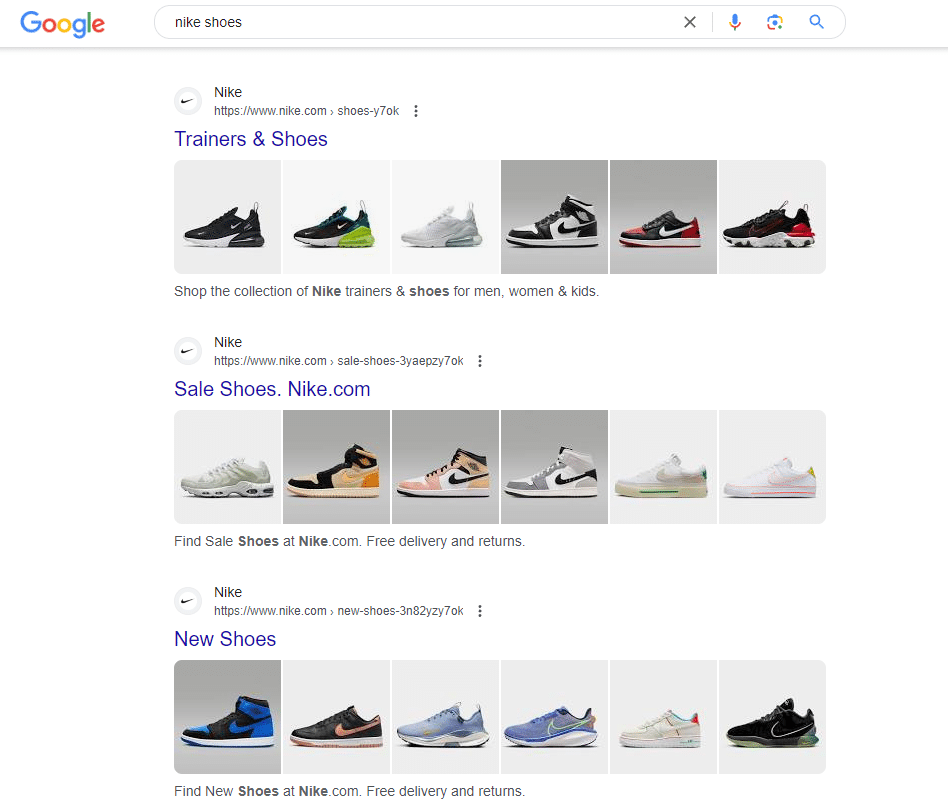Click the magnifying glass search button

point(816,22)
